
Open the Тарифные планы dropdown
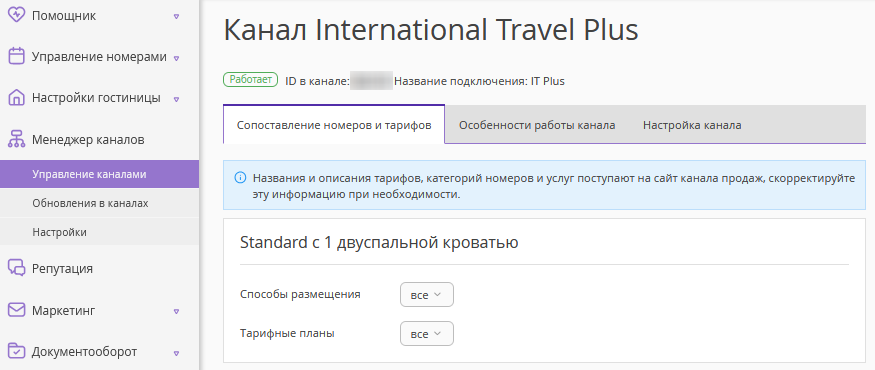(x=427, y=334)
